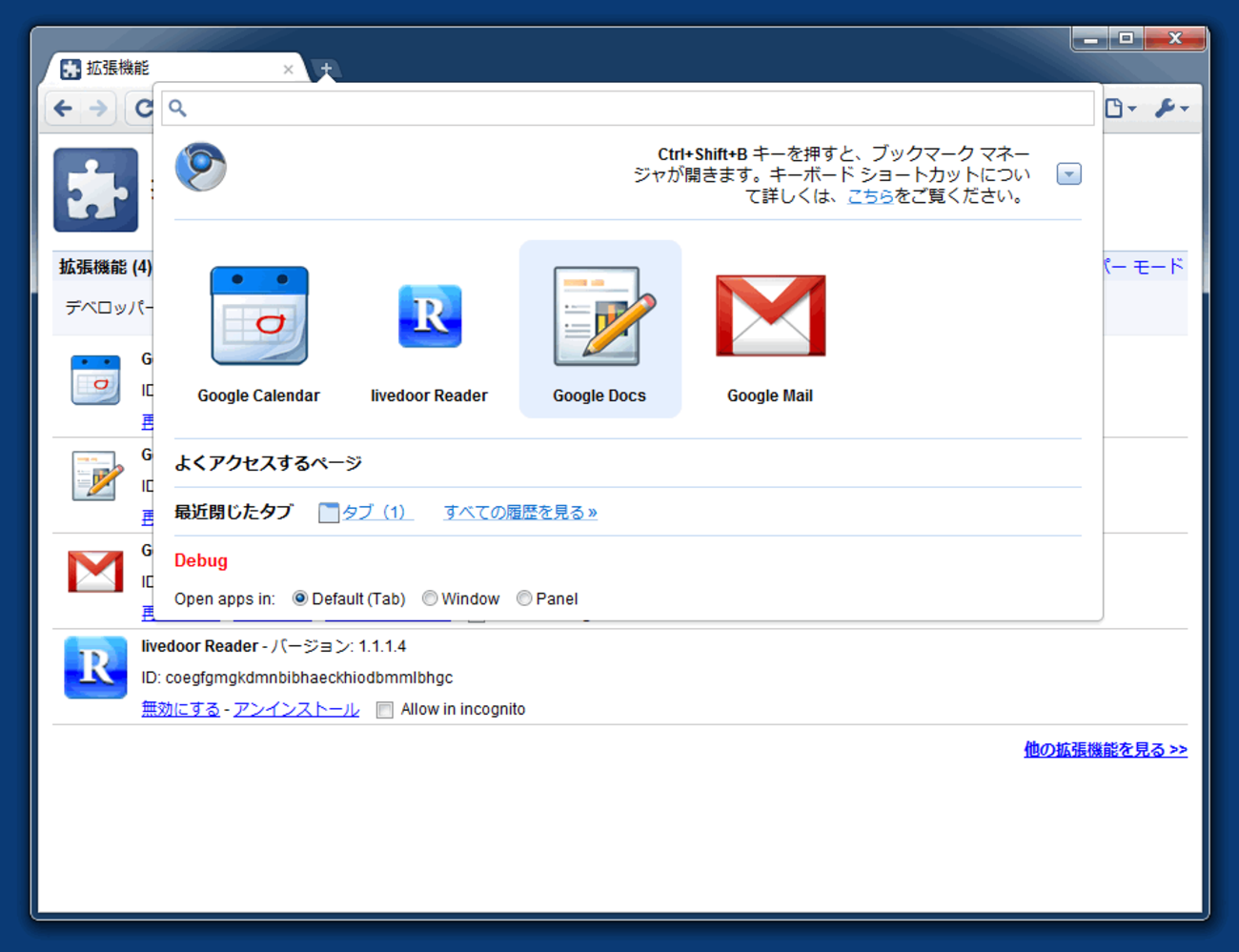Viewport: 1239px width, 952px height.
Task: Click the 最近閉じたタブ label
Action: [x=234, y=512]
